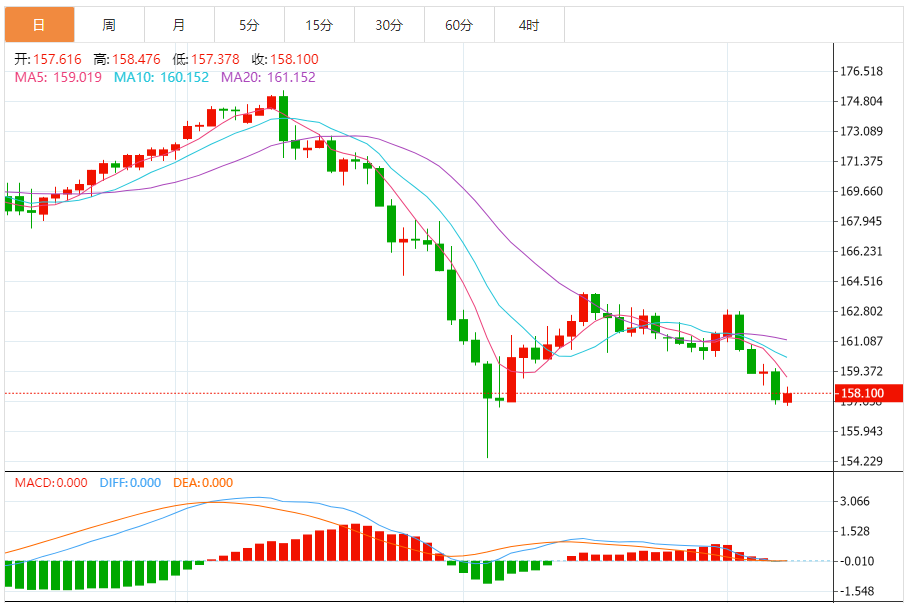
Task: Click the 154.229 price axis label
Action: [x=861, y=461]
